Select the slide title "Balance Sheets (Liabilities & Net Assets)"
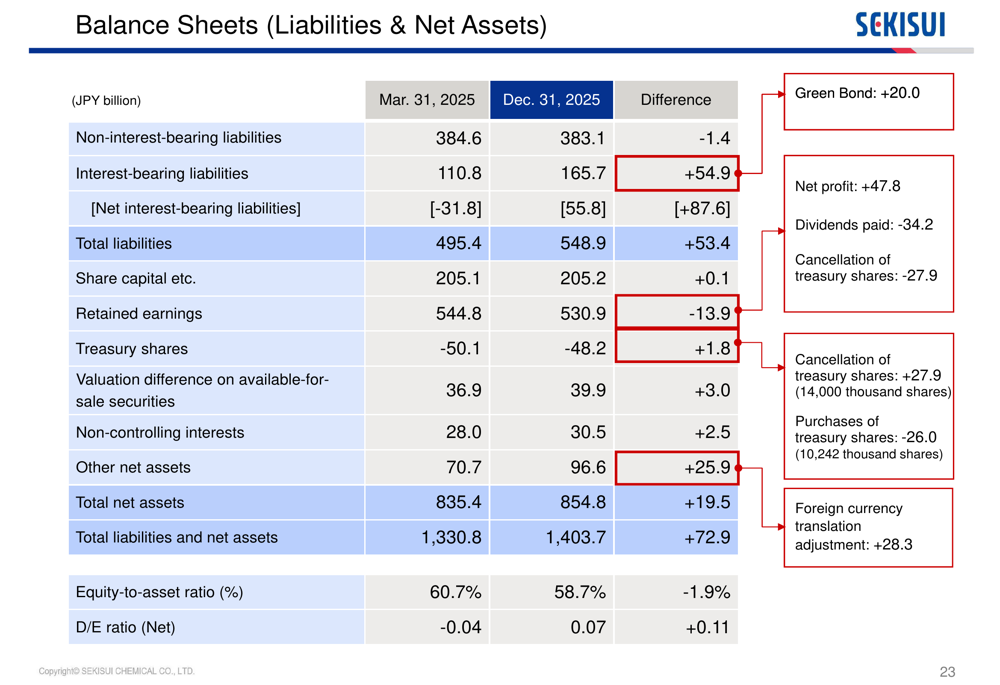Screen dimensions: 1000x685 [x=311, y=26]
